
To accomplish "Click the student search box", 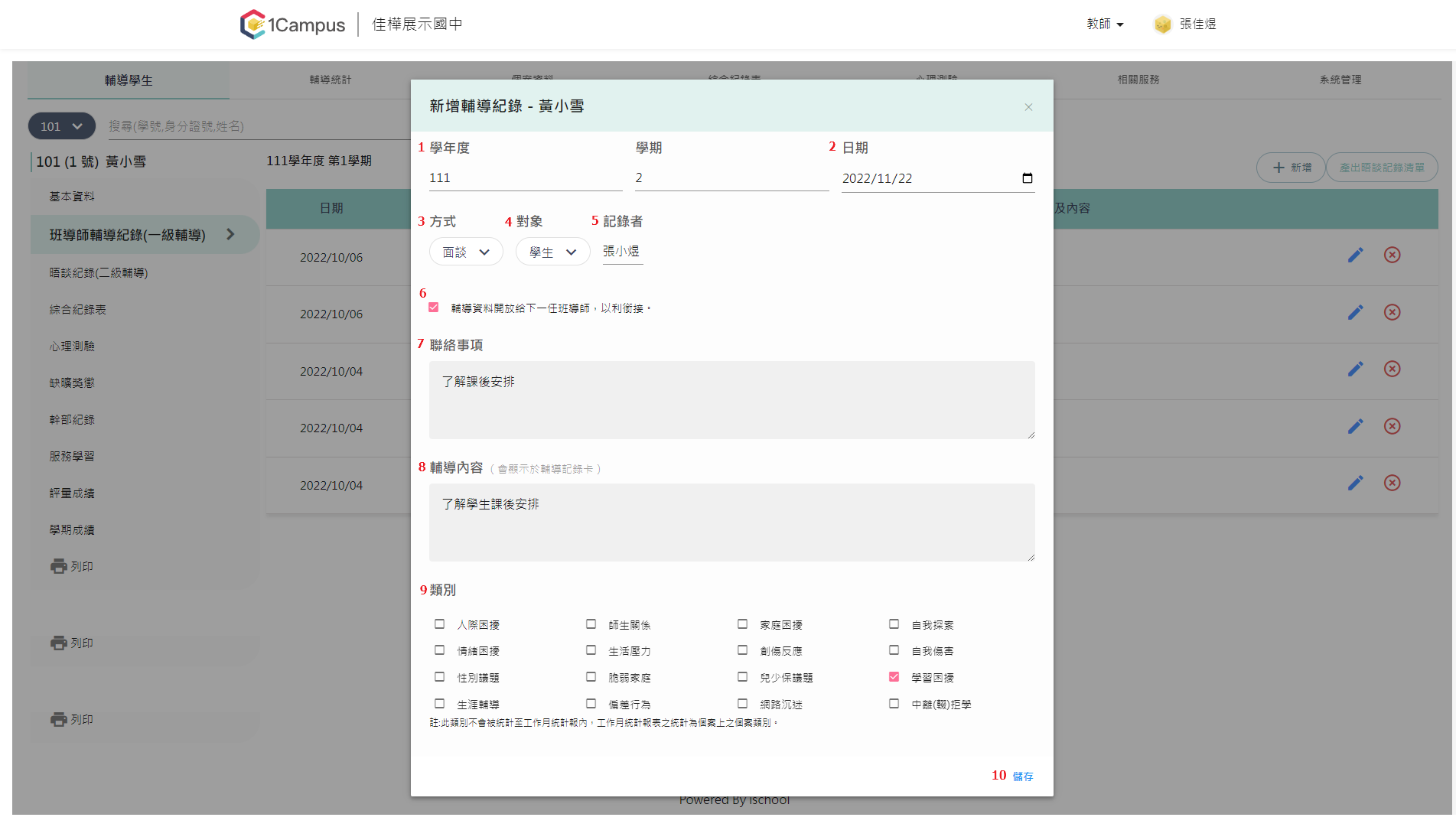I will tap(259, 126).
